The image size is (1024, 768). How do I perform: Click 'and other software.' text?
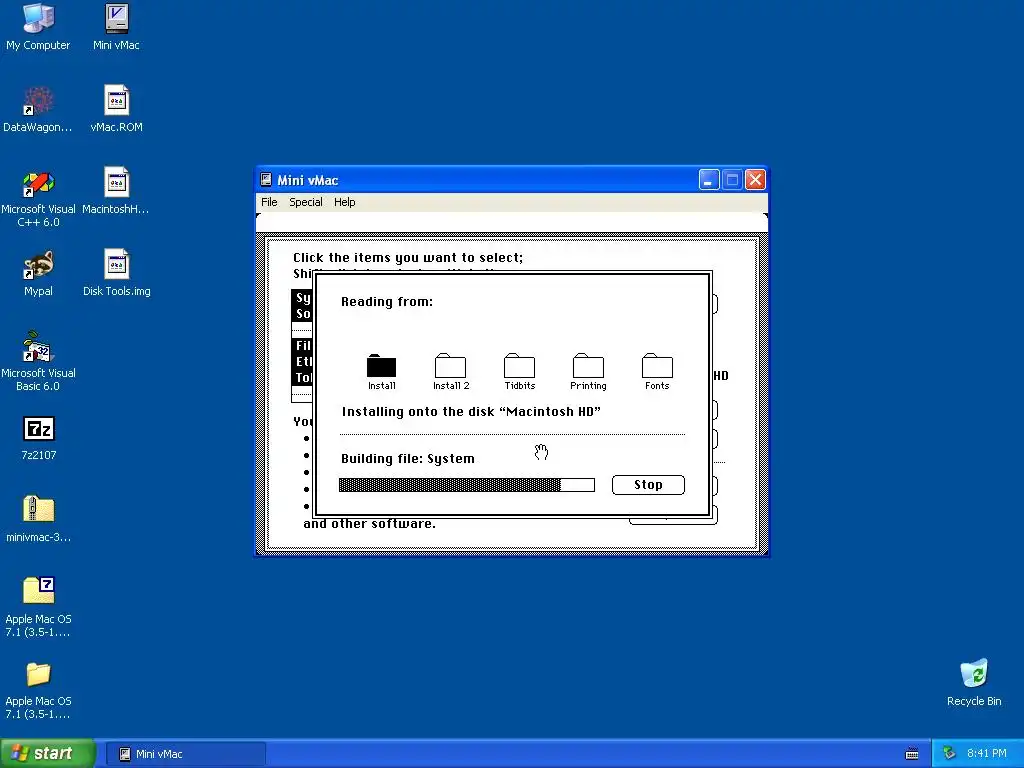369,524
